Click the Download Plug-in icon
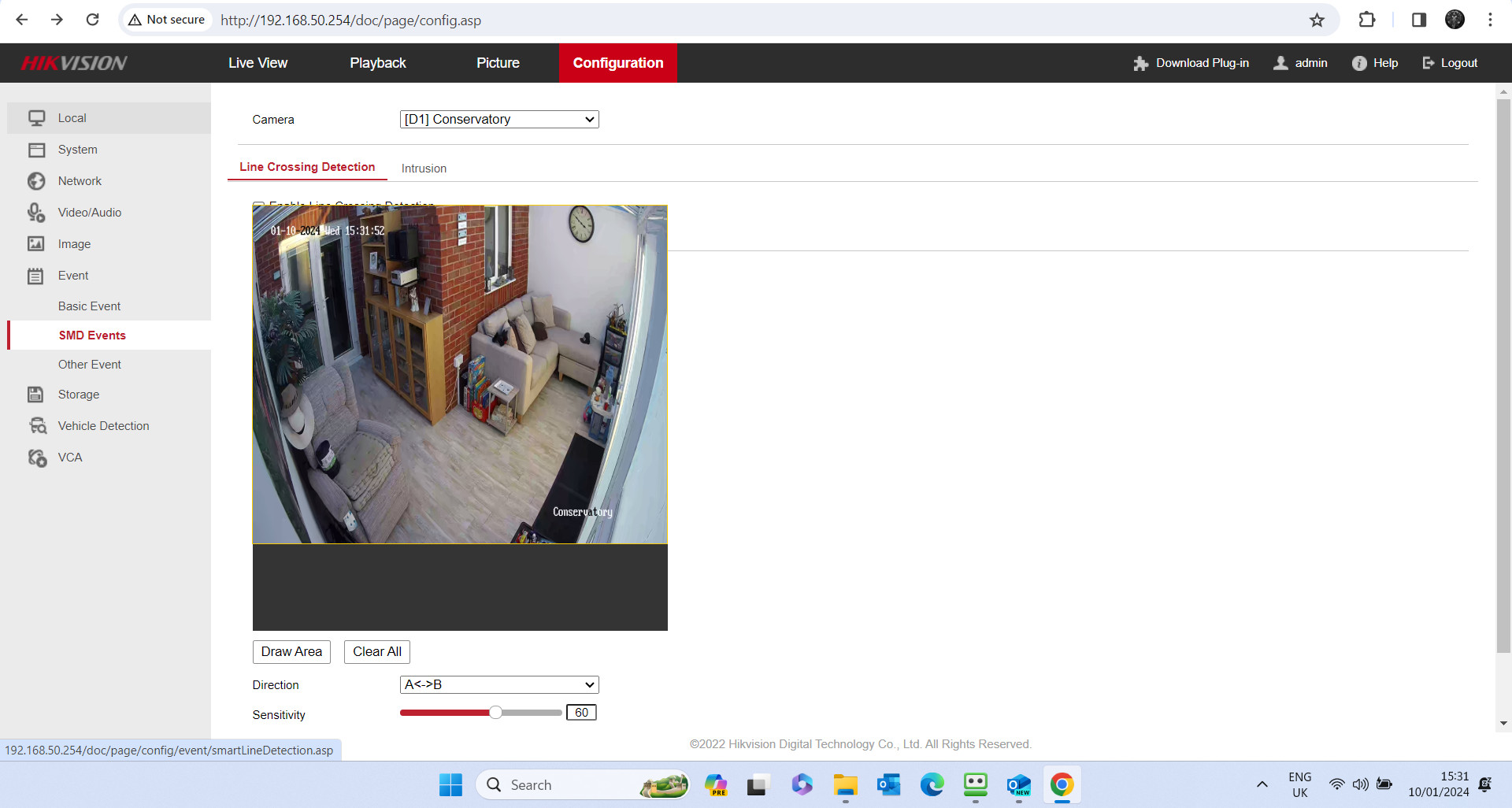 pos(1140,62)
